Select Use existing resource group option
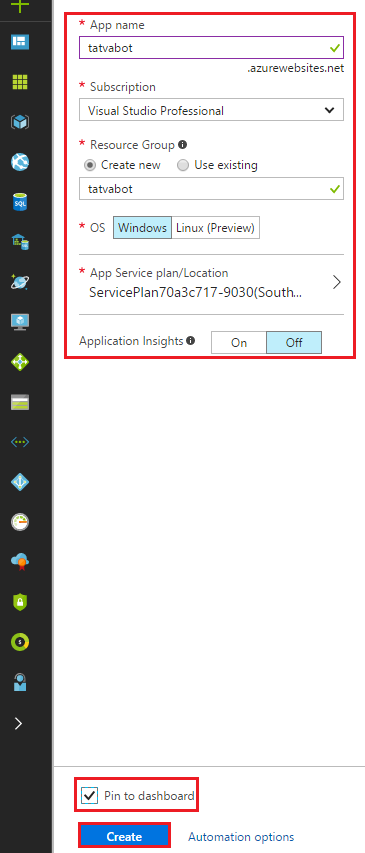Screen dimensions: 365x853 [218, 165]
